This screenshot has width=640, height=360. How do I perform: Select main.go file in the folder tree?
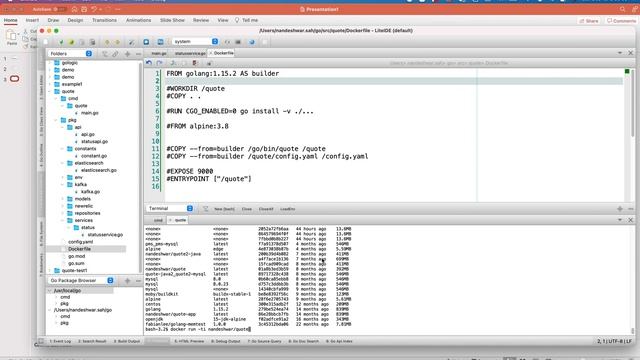coord(89,113)
